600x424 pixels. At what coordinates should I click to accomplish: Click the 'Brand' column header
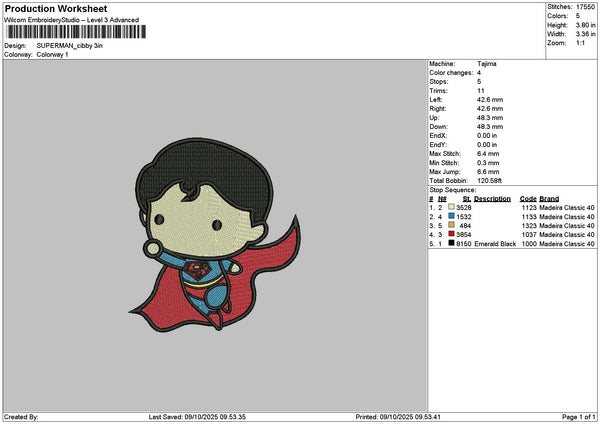(x=549, y=199)
